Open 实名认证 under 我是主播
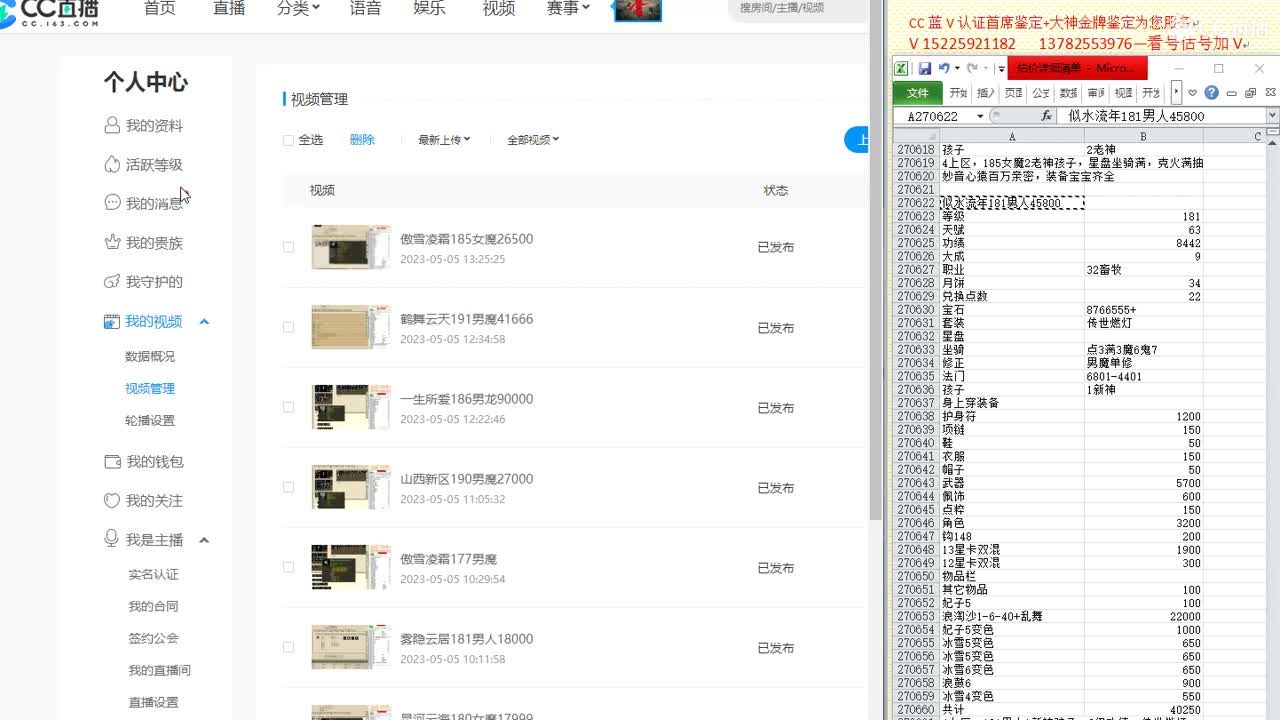This screenshot has height=720, width=1280. [x=153, y=574]
